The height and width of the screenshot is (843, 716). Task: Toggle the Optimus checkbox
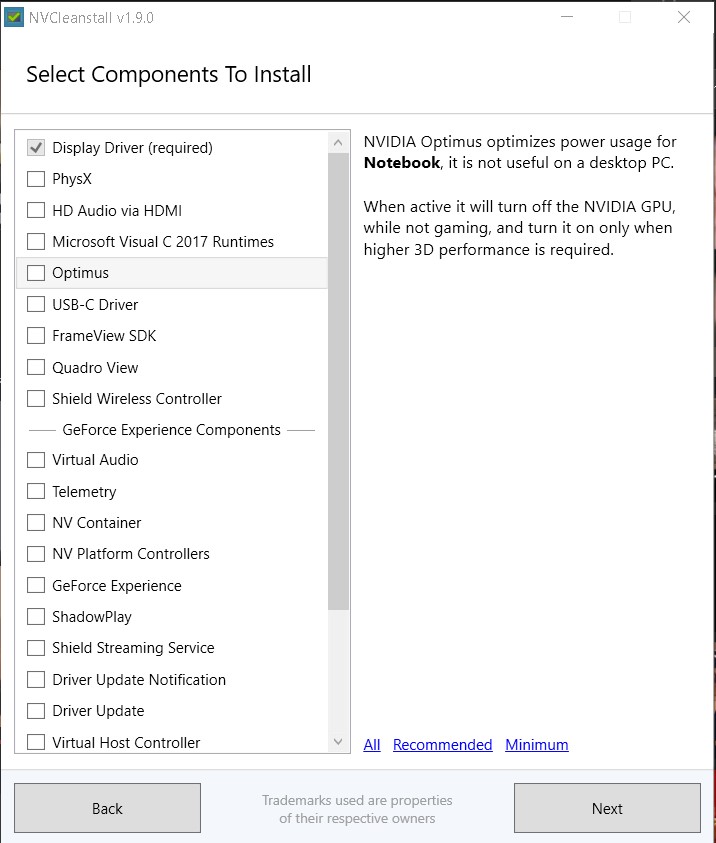click(36, 273)
